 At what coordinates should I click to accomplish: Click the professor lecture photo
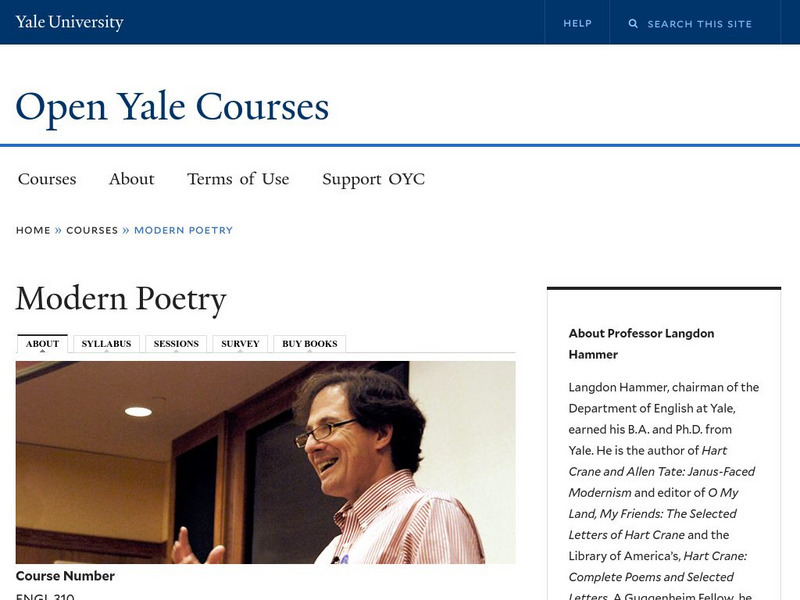pos(265,462)
